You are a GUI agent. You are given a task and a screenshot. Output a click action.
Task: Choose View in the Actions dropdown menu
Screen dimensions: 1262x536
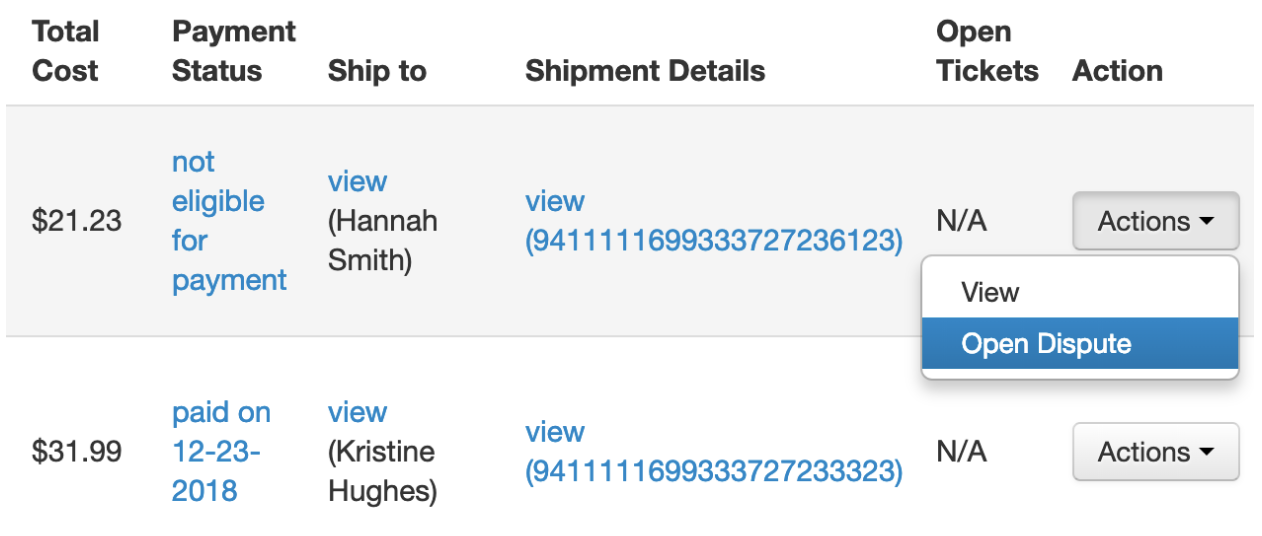(990, 293)
